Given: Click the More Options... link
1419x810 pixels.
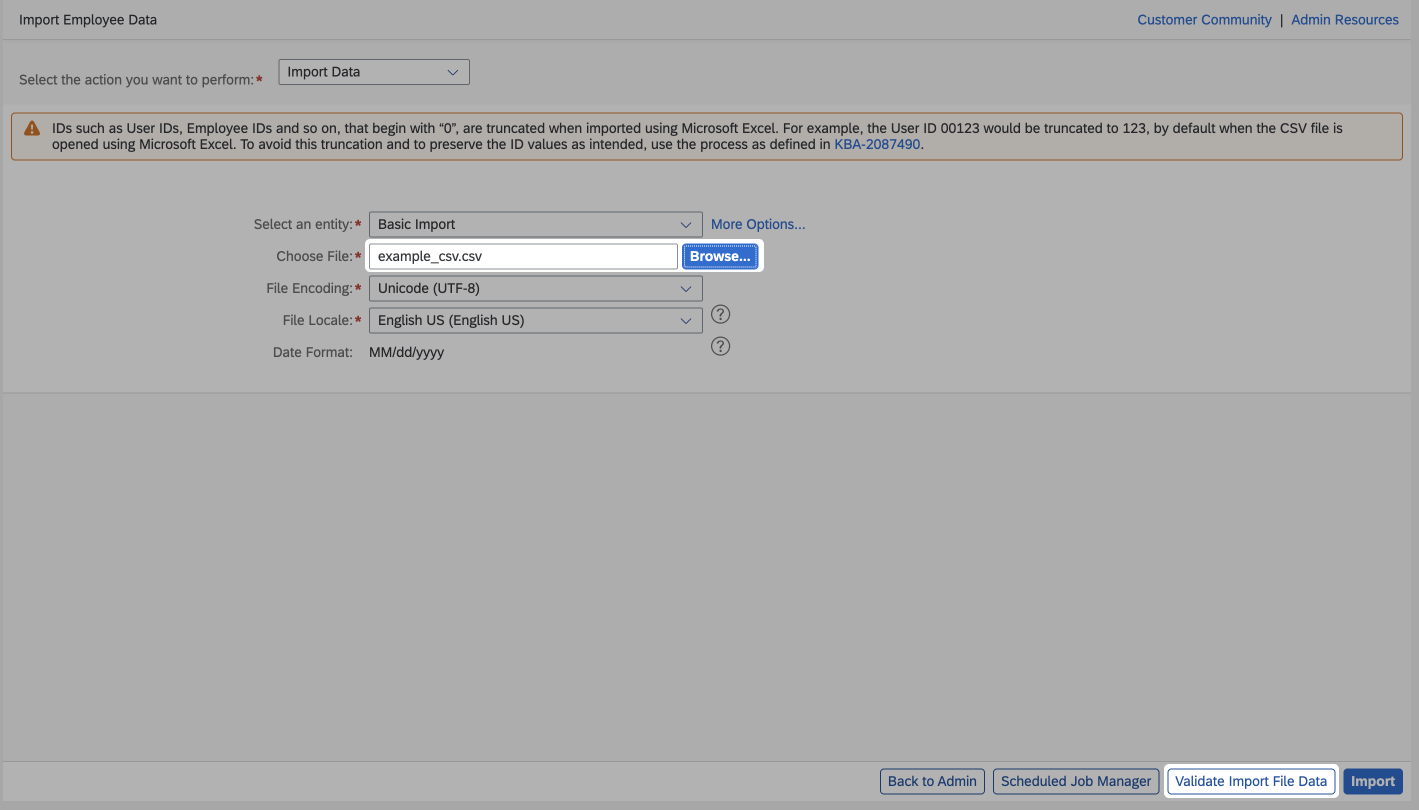Looking at the screenshot, I should [x=758, y=224].
